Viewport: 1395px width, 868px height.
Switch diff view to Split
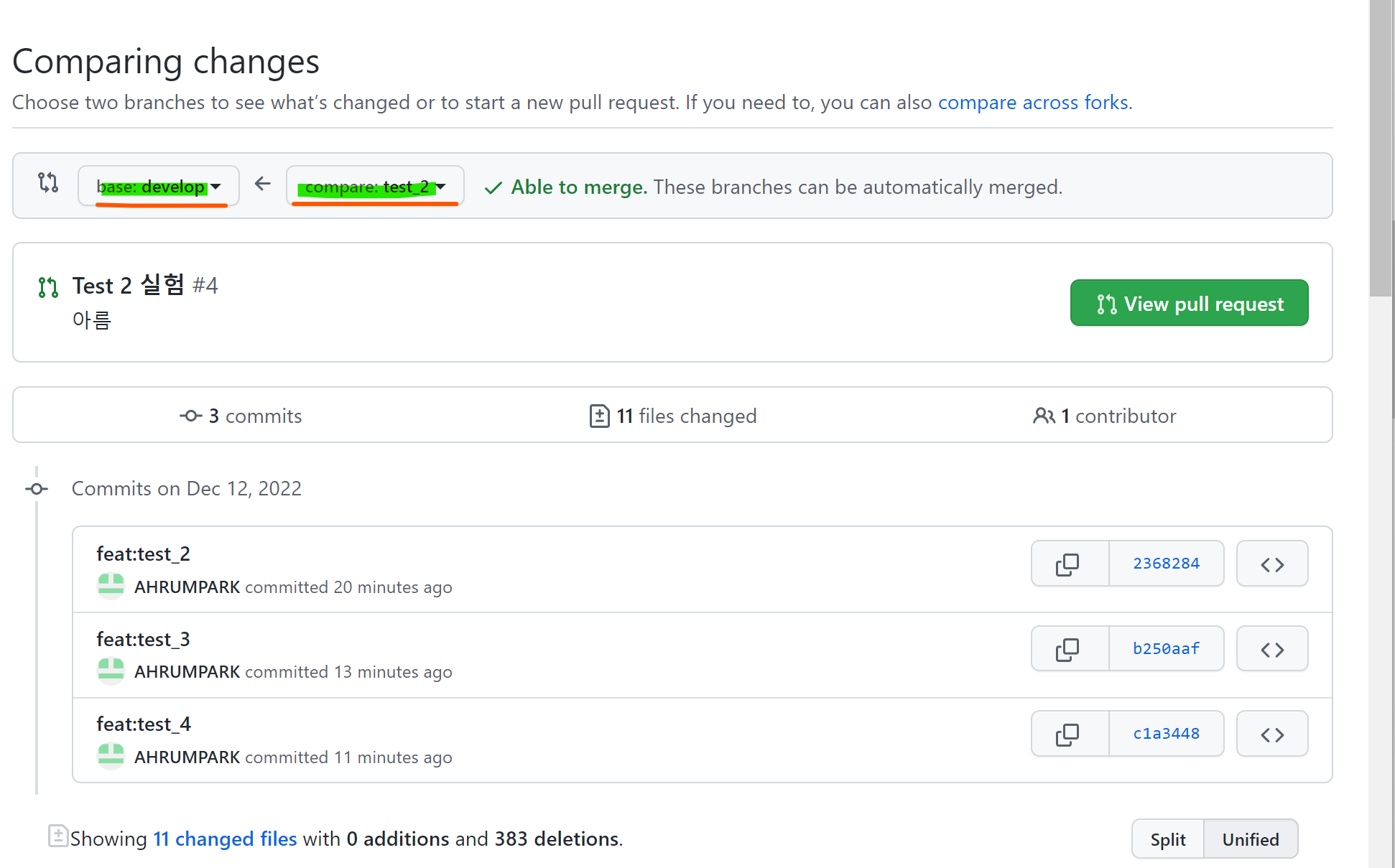click(1168, 839)
